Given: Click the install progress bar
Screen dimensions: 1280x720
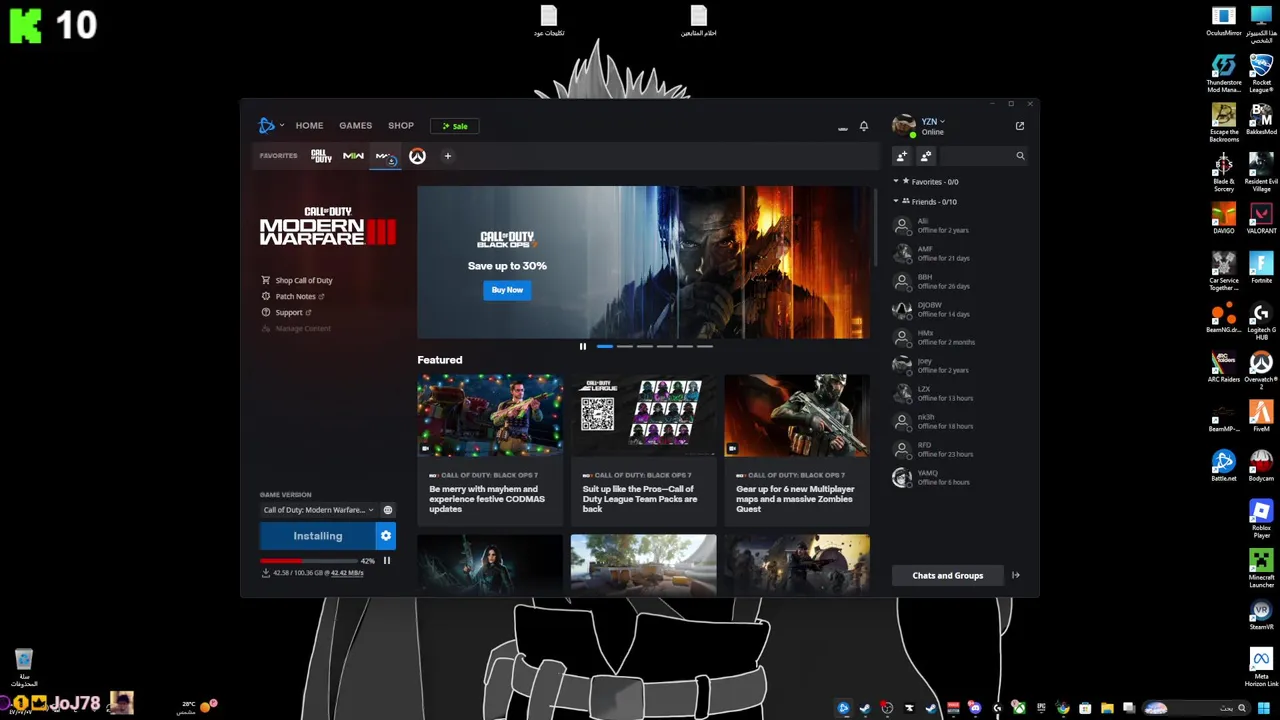Looking at the screenshot, I should [x=308, y=561].
